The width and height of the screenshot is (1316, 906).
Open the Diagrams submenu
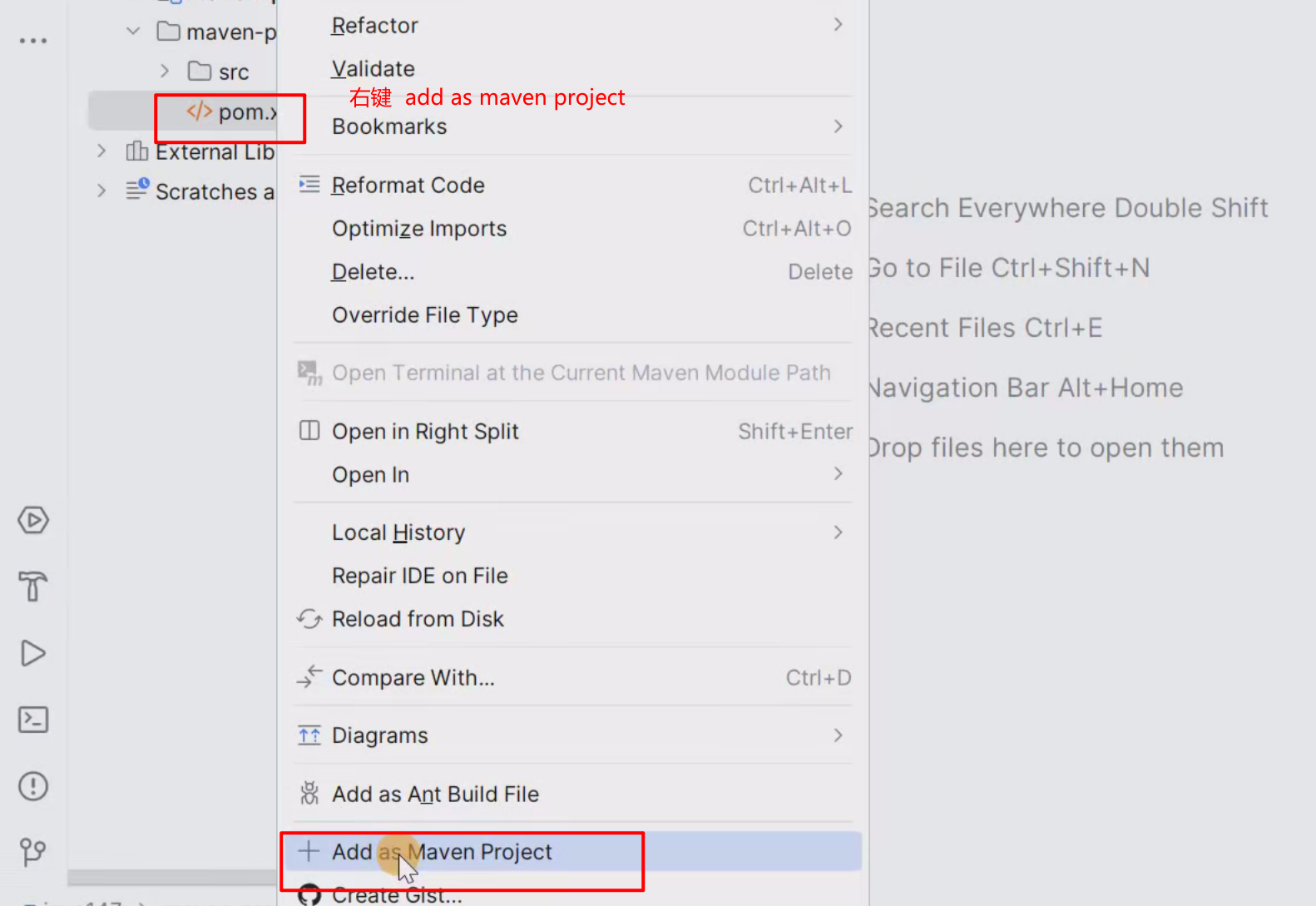pos(380,735)
